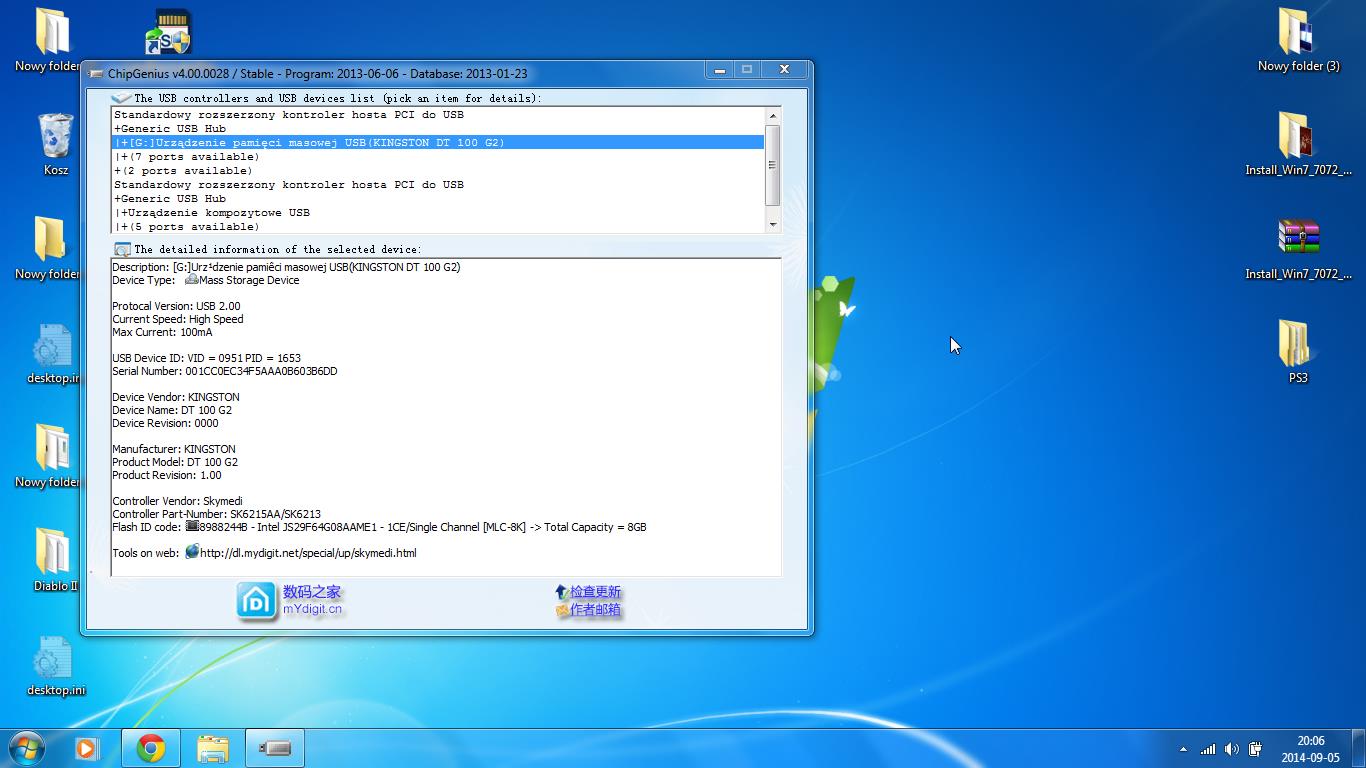
Task: Open the skymedi tools web link
Action: pyautogui.click(x=308, y=553)
